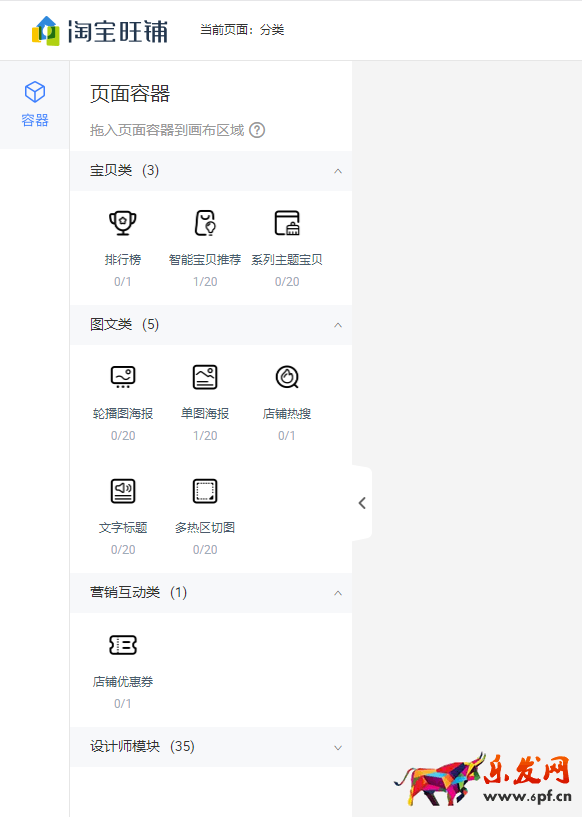Choose the 多热区切图 hotspot icon

(x=205, y=491)
